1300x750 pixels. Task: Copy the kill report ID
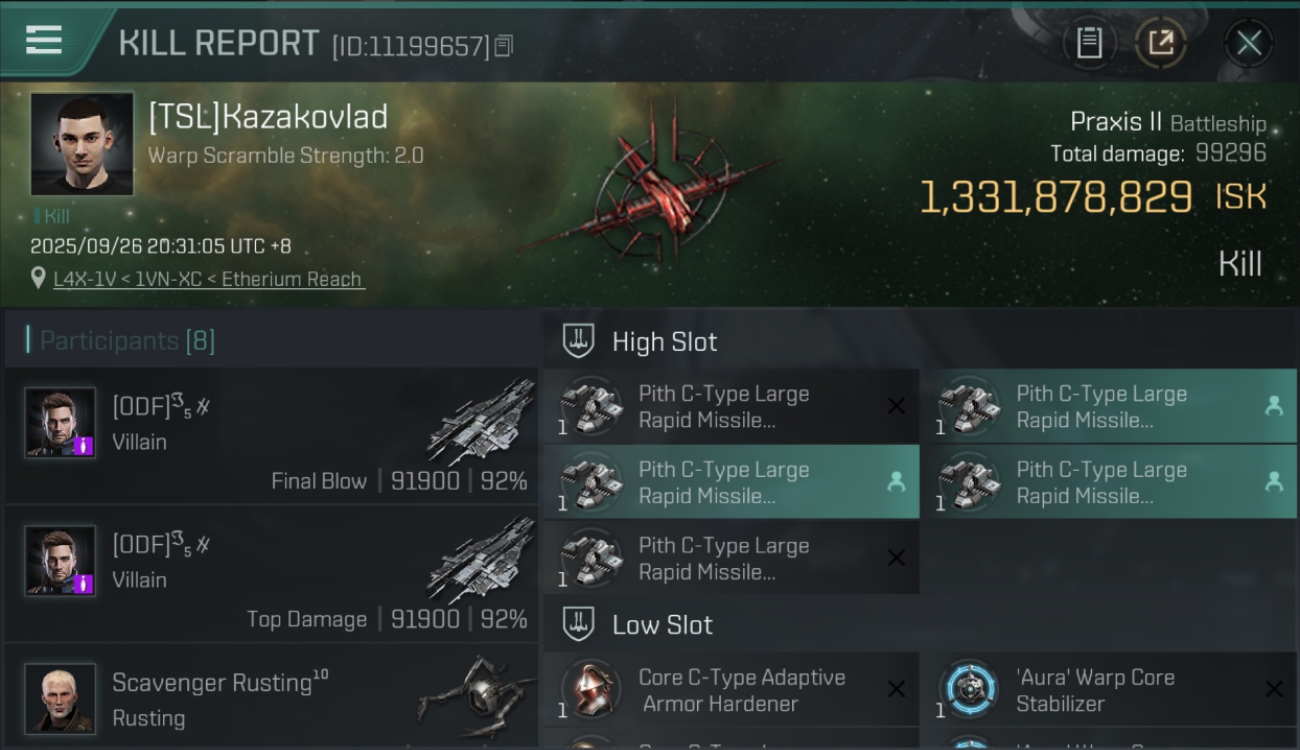click(x=504, y=46)
